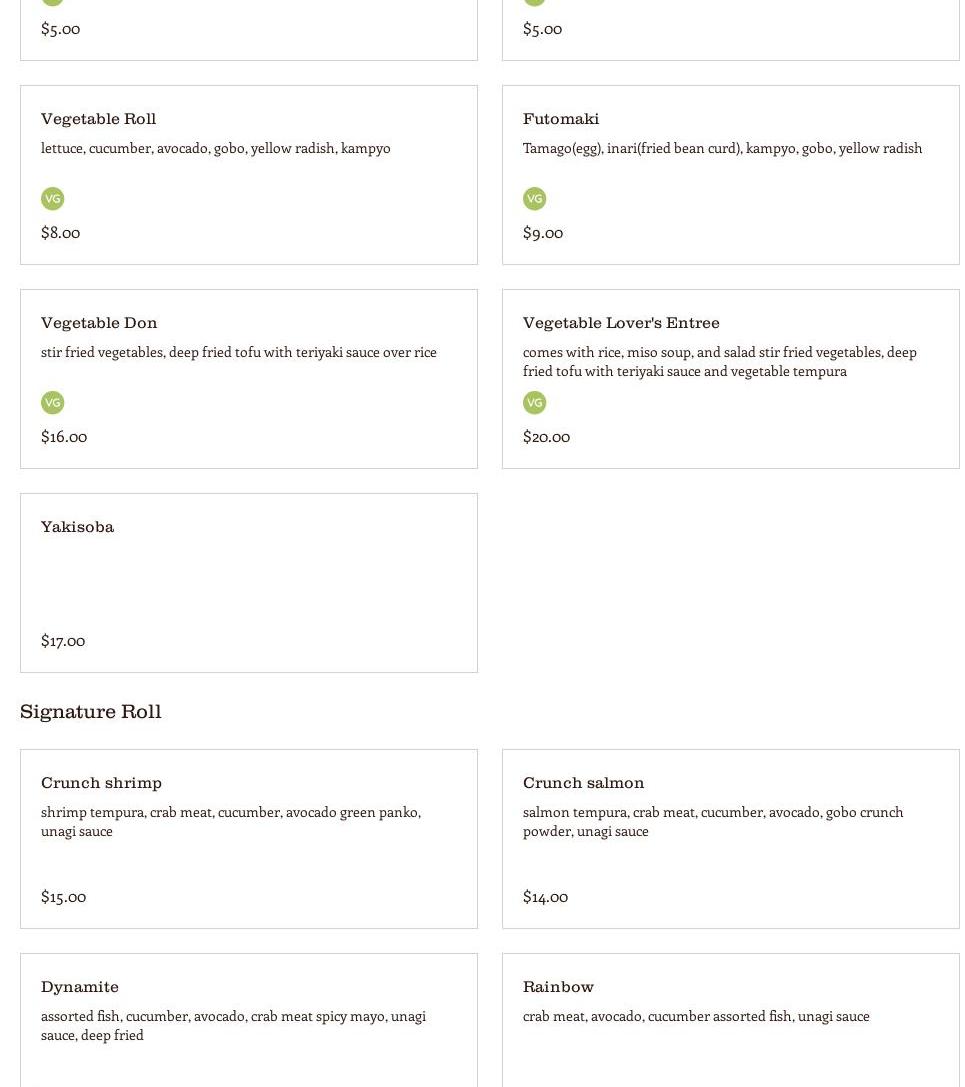Open the Dynamite roll item
The height and width of the screenshot is (1087, 965).
[249, 1020]
